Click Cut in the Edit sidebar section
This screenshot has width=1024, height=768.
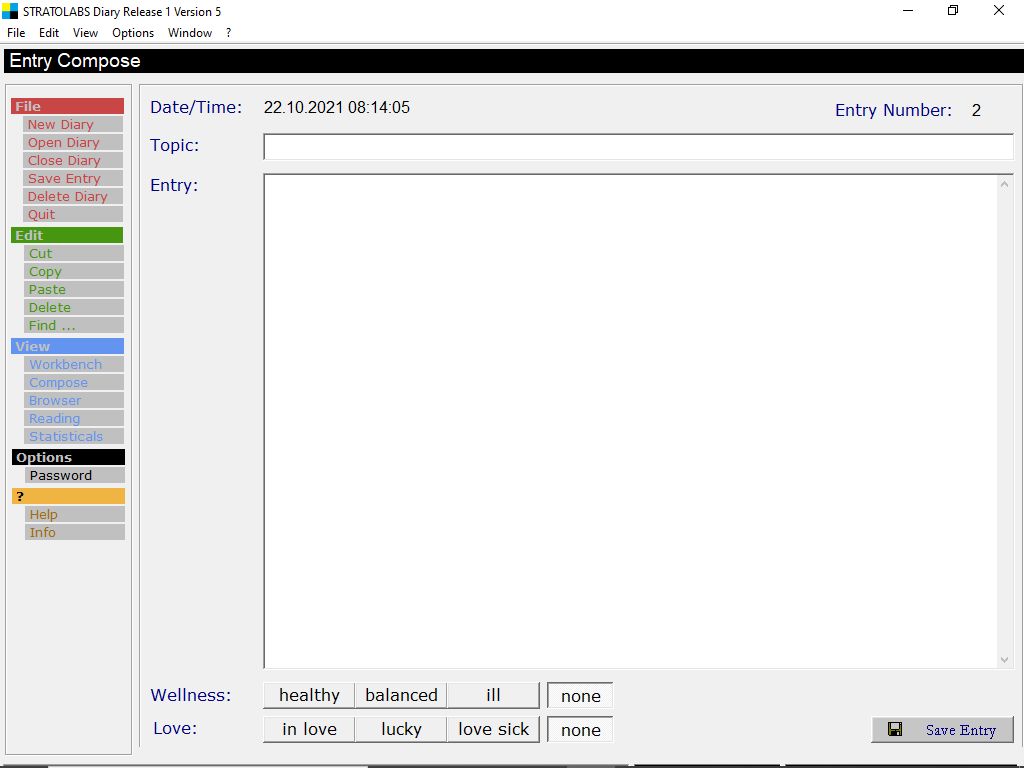pyautogui.click(x=74, y=253)
